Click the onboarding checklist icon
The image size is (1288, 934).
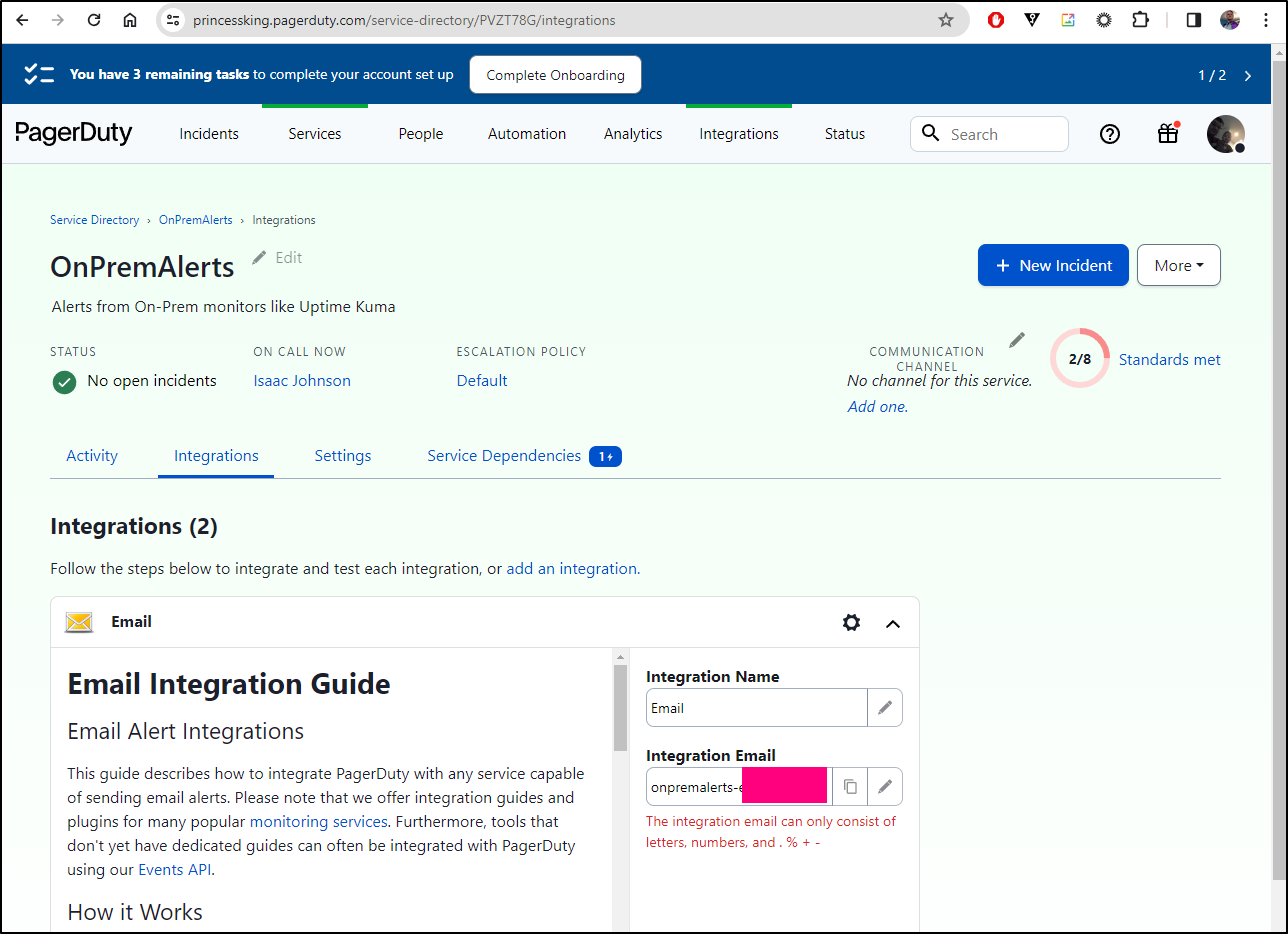(x=39, y=74)
